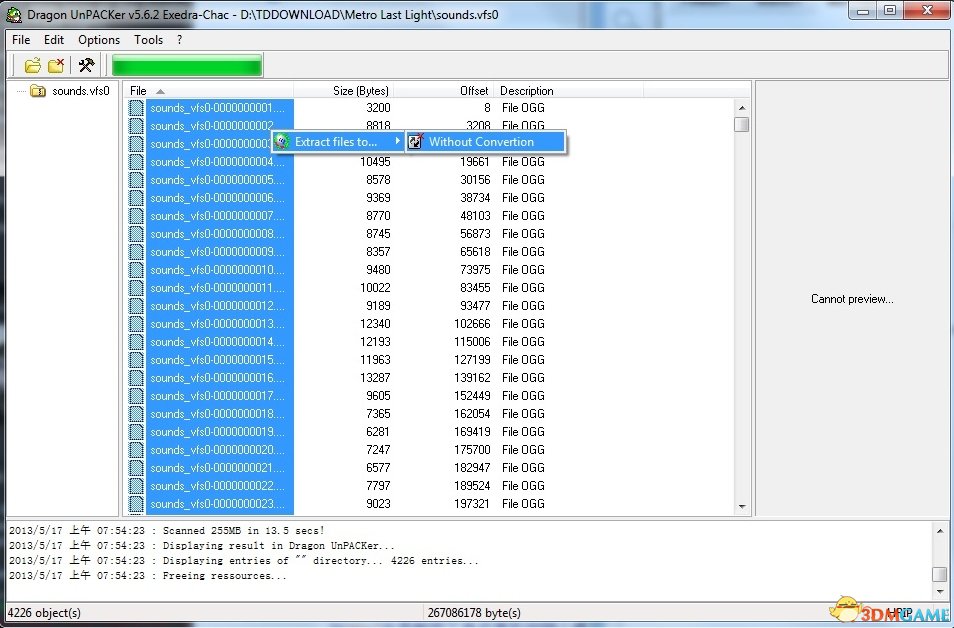Click the green progress bar

coord(187,65)
